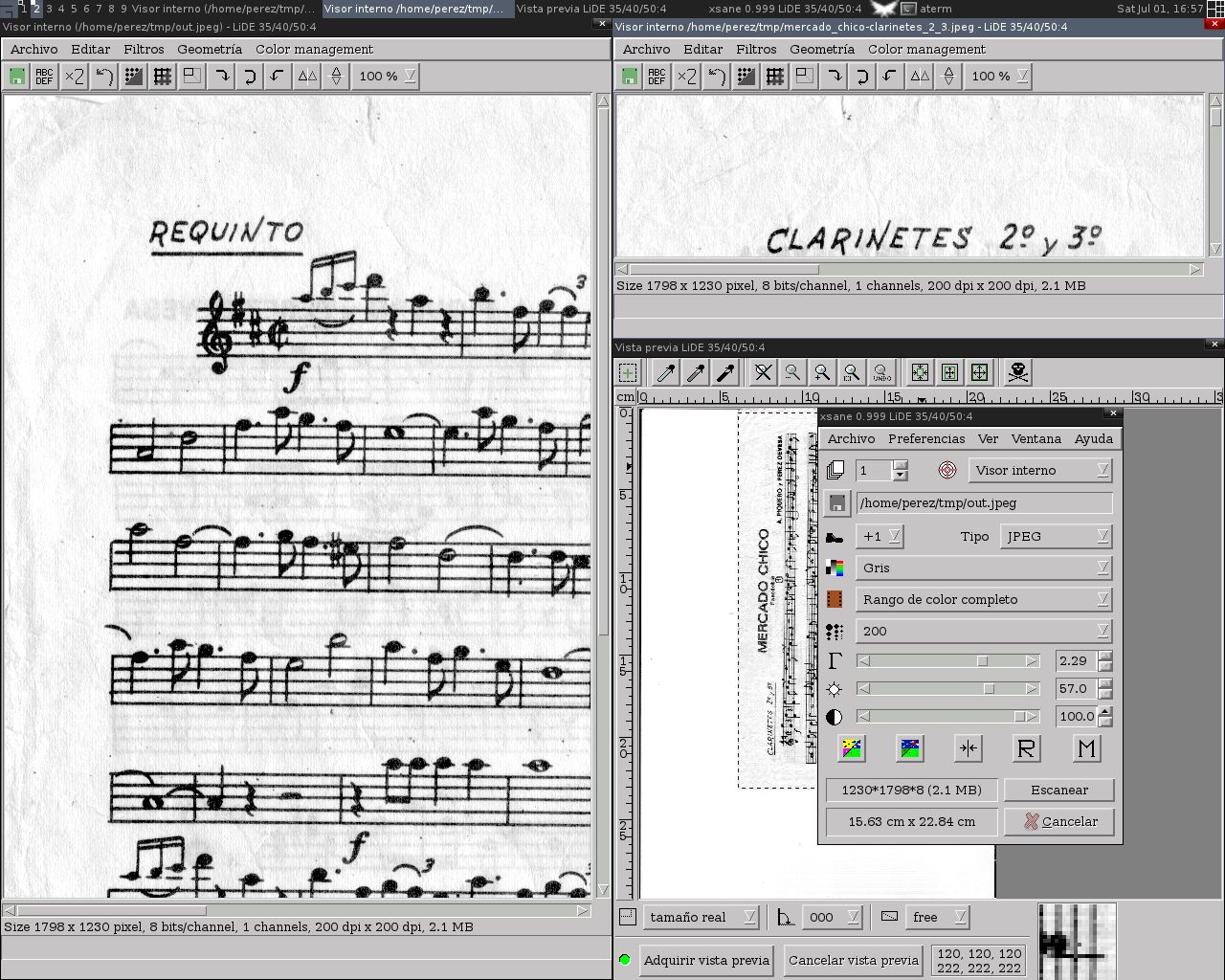
Task: Apply despeckle filter in the right viewer
Action: (746, 77)
